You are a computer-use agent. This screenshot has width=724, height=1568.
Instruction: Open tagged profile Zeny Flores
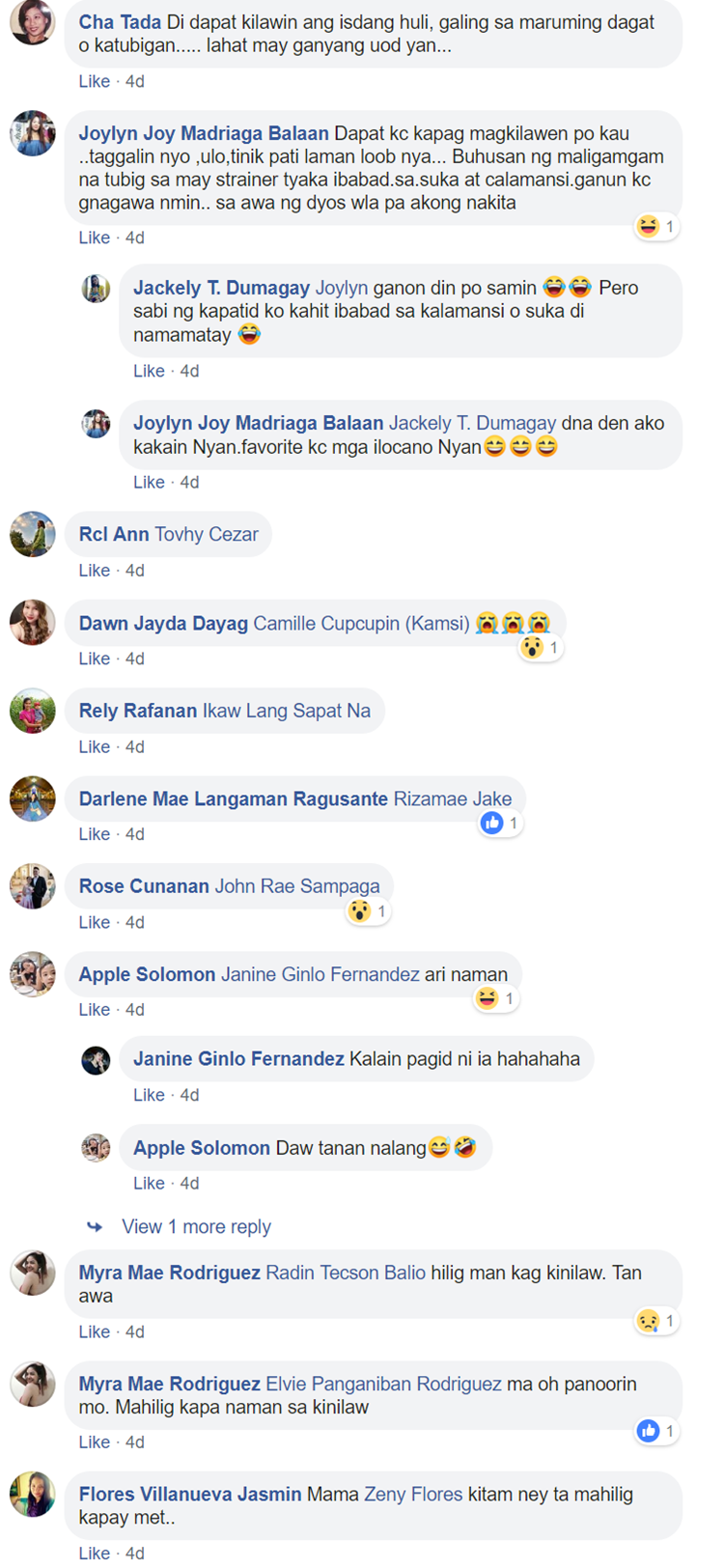(413, 1495)
